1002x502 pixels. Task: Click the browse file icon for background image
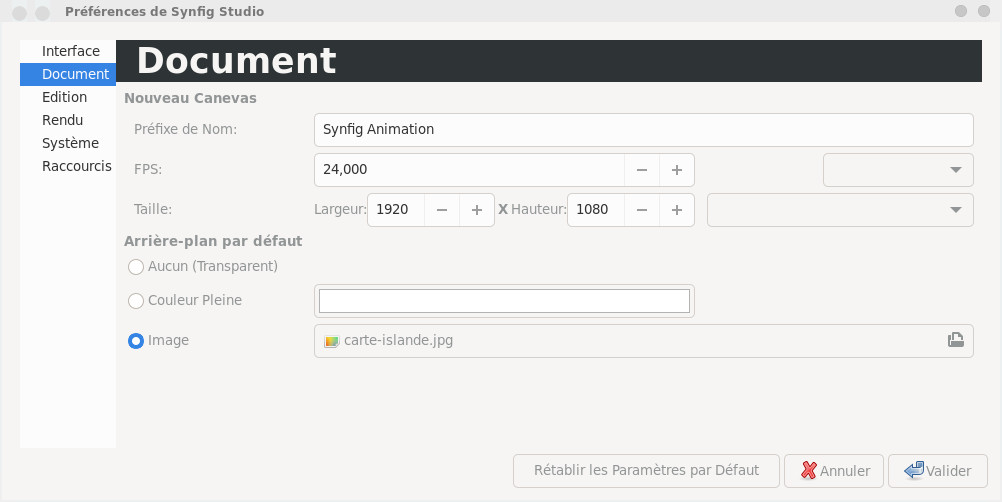point(955,340)
